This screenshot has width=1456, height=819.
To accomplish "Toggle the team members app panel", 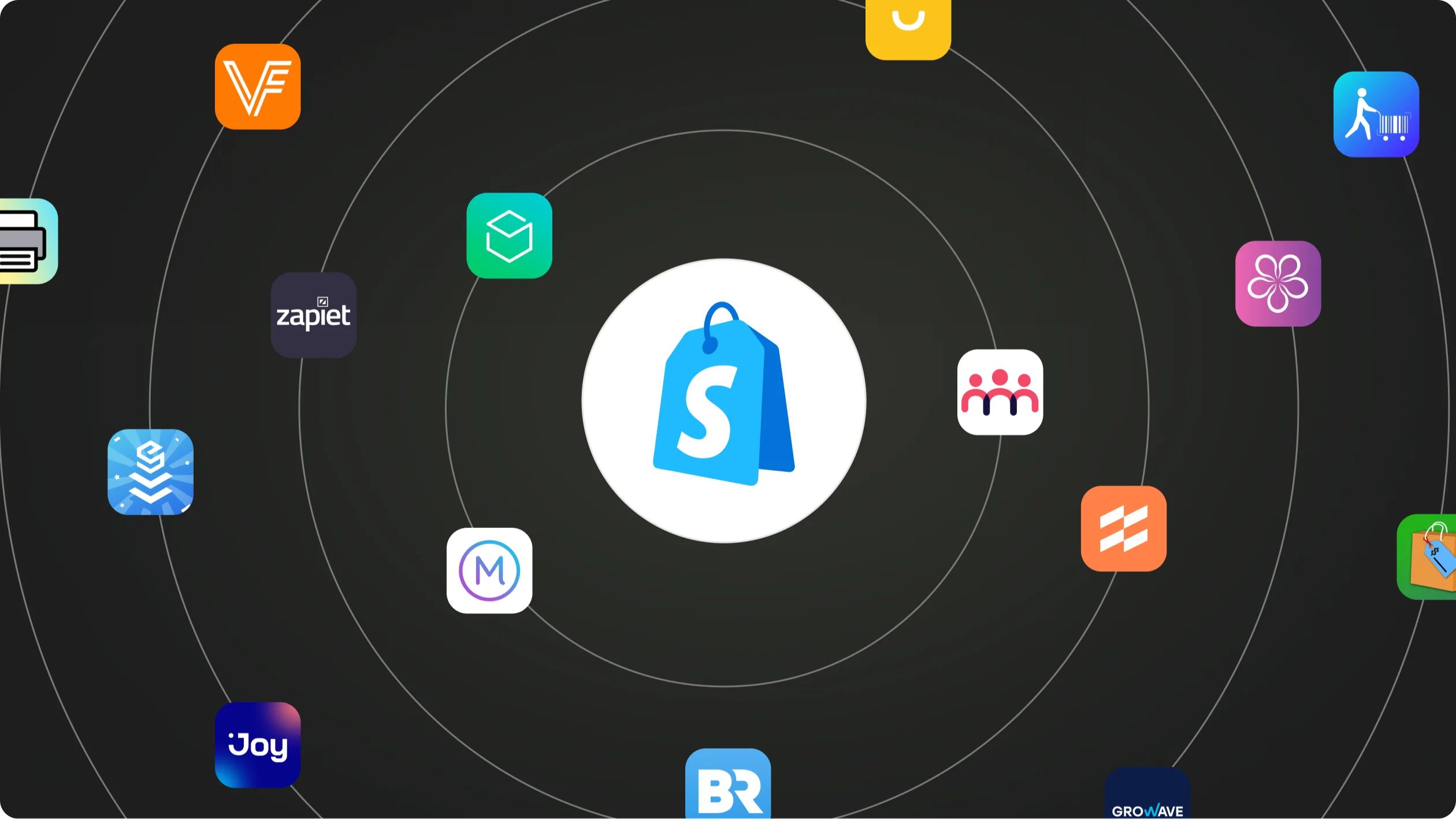I will pyautogui.click(x=999, y=392).
